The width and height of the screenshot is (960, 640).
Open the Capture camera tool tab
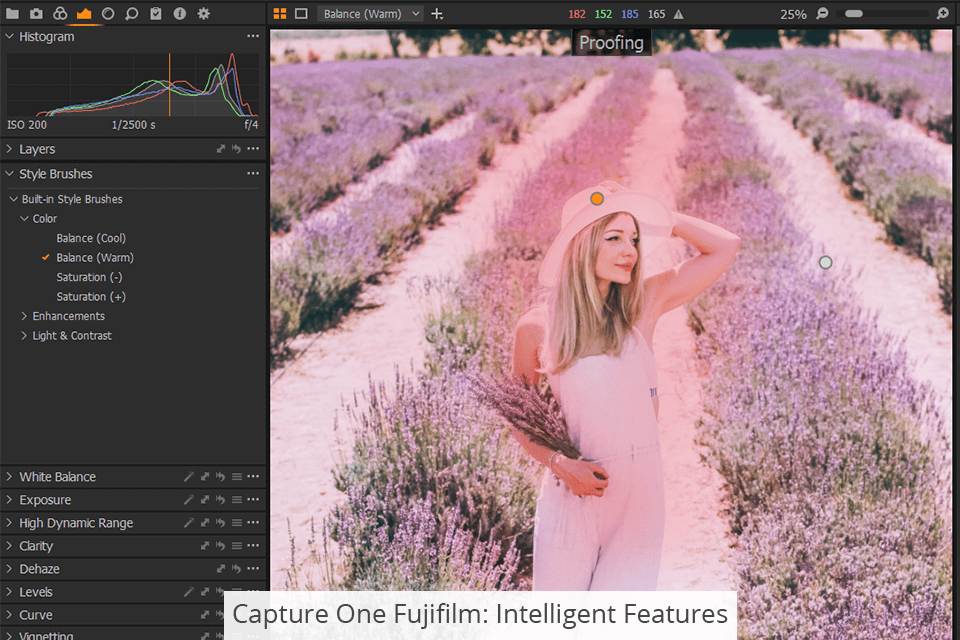36,14
